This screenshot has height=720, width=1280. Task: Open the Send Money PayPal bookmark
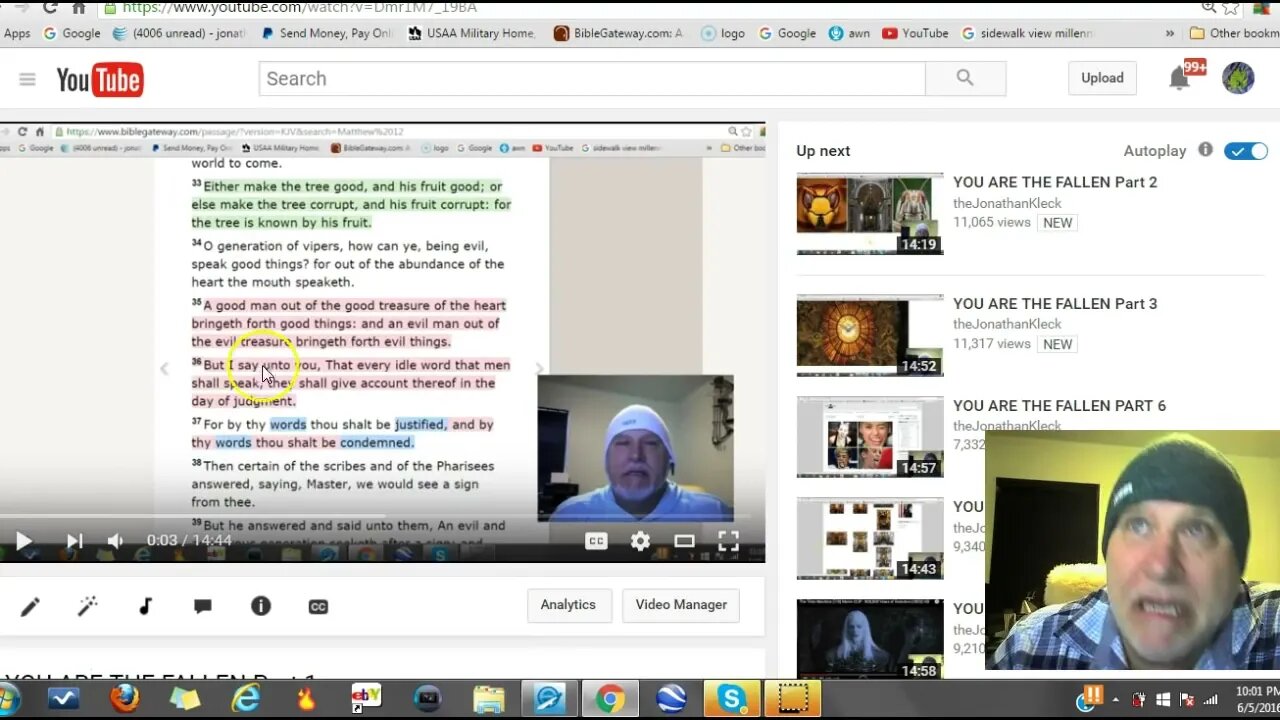(x=327, y=33)
